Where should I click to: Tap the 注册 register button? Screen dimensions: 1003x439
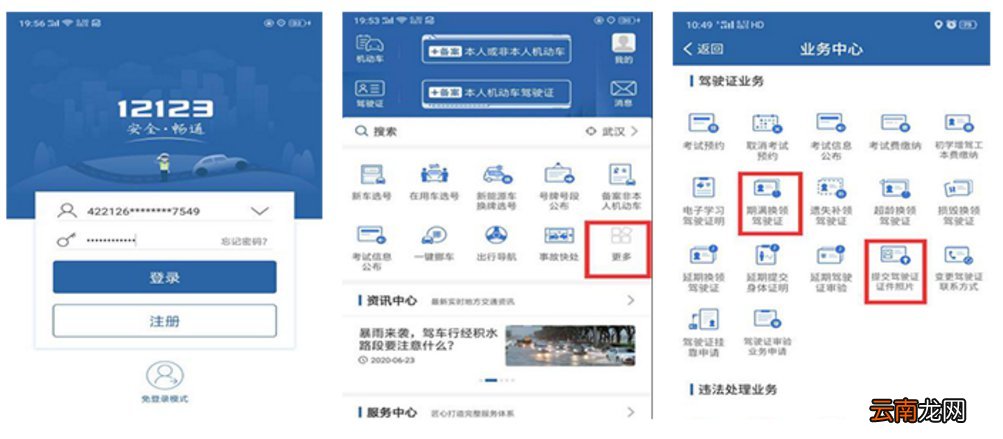click(164, 321)
